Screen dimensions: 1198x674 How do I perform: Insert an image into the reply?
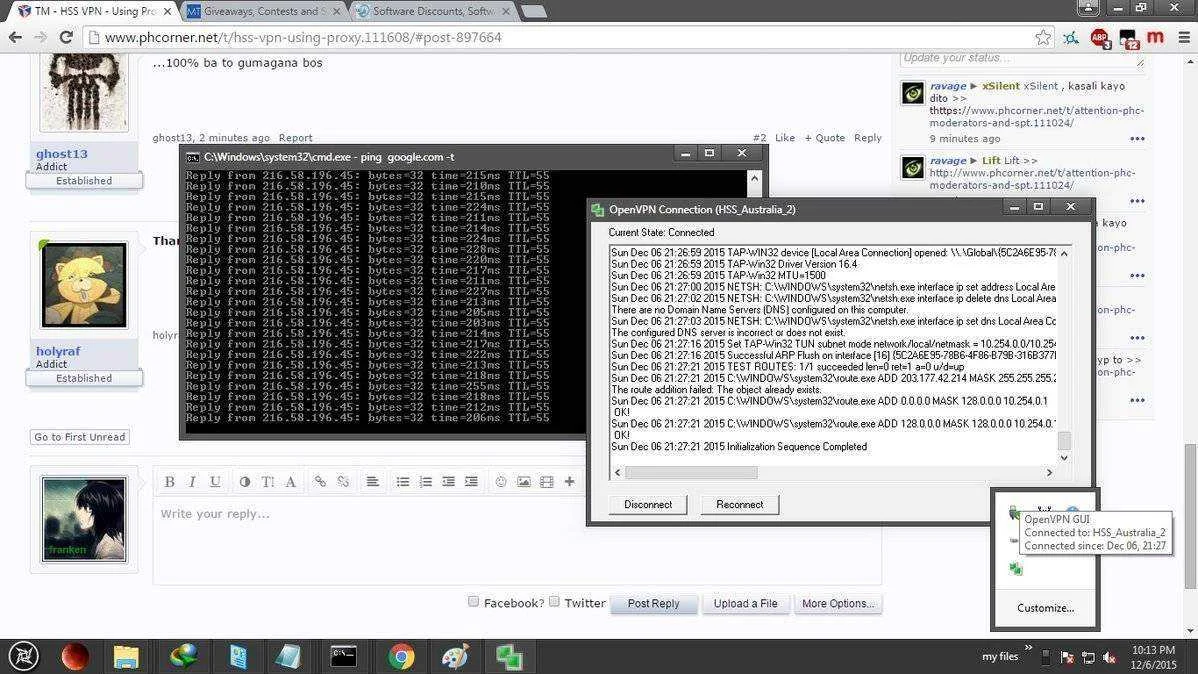click(523, 481)
